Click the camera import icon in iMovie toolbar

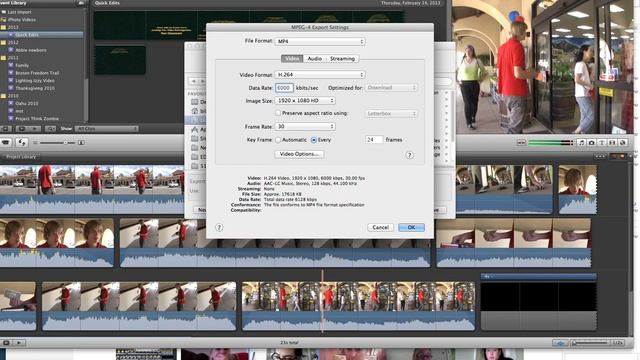click(x=6, y=142)
